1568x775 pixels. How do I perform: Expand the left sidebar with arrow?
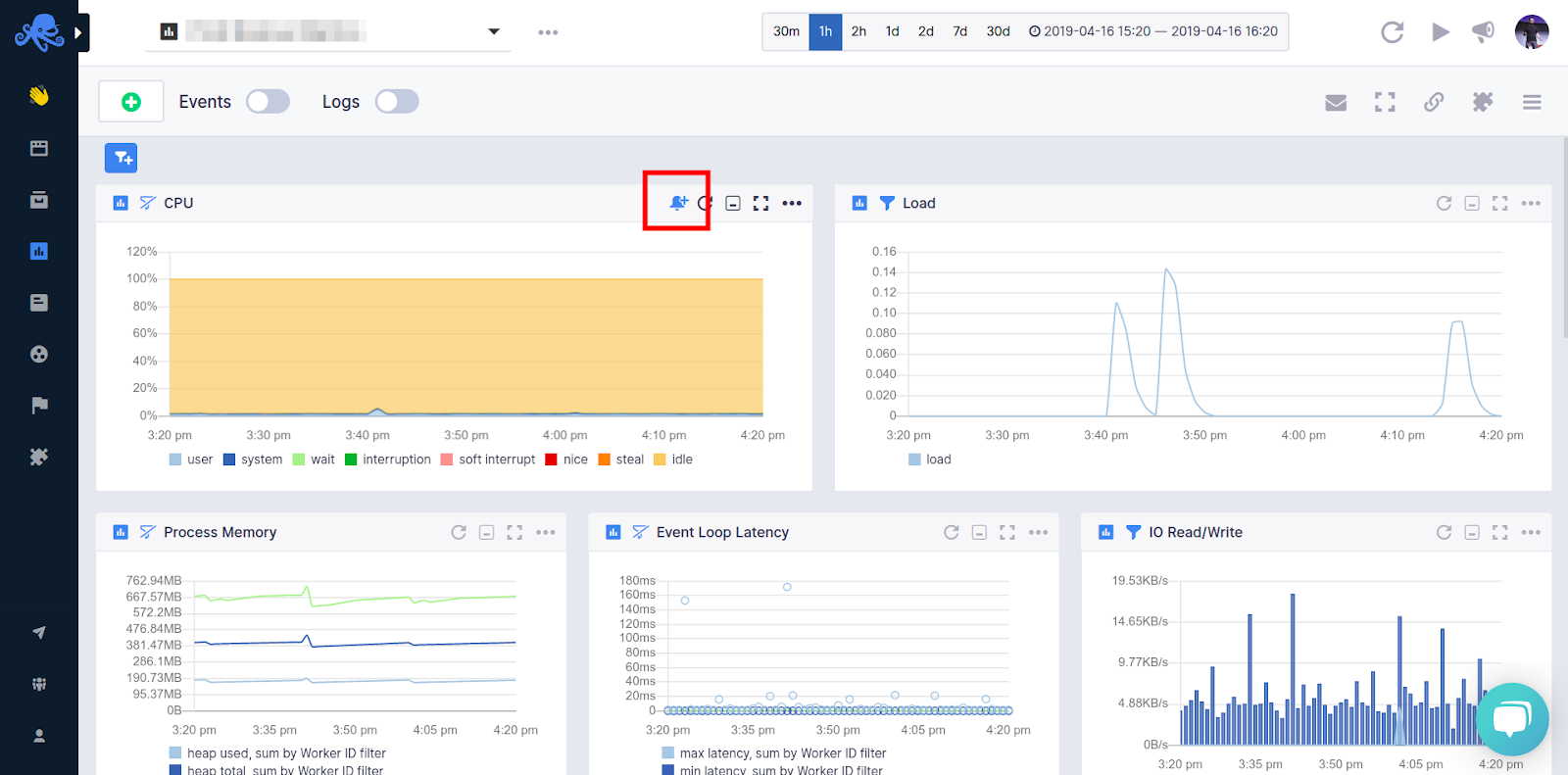(x=79, y=32)
